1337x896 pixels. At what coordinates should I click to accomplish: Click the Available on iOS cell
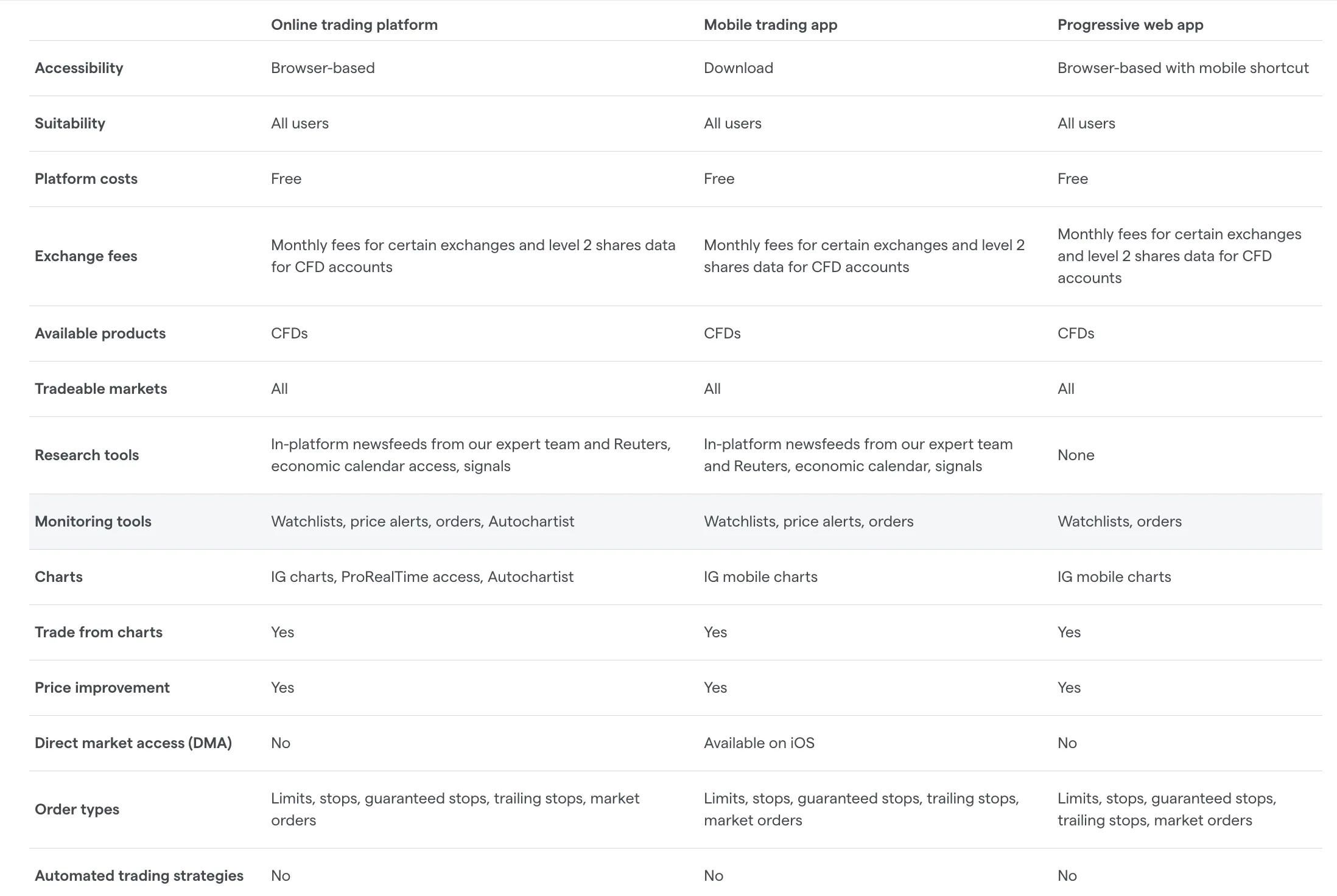pyautogui.click(x=759, y=743)
